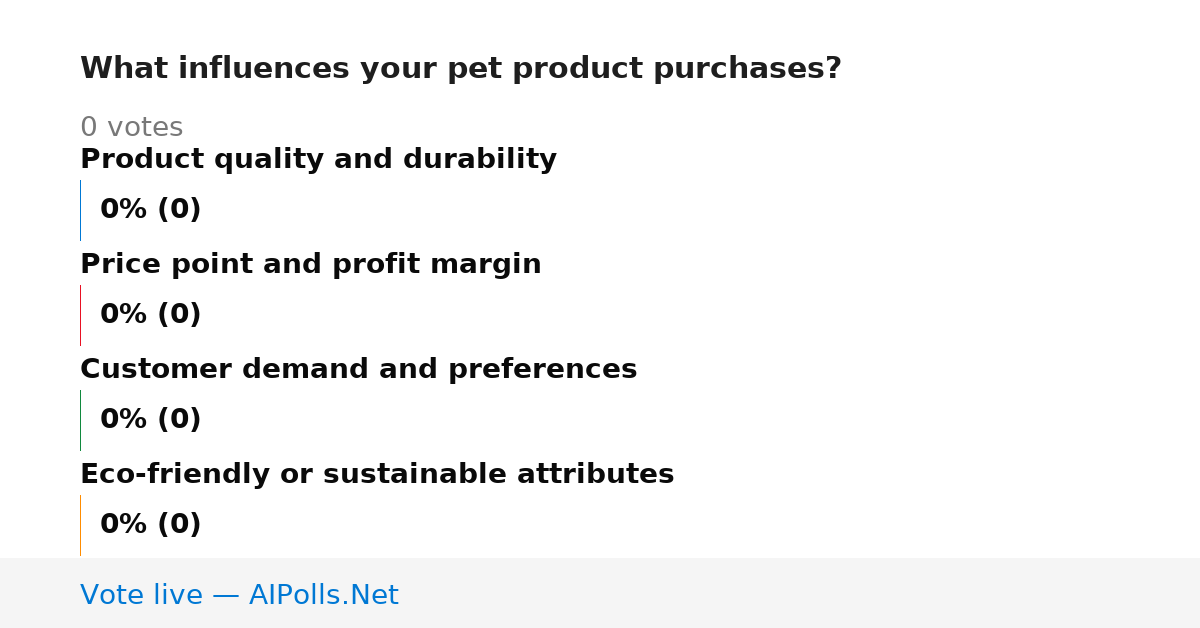This screenshot has height=628, width=1200.
Task: Click the 0% (0) result under Customer demand
Action: 151,420
